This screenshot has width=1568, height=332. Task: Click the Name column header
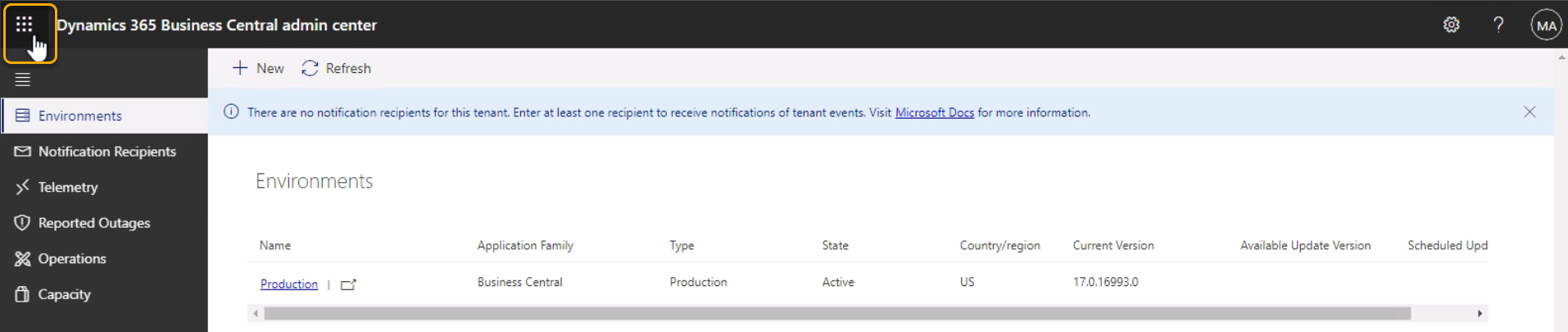click(275, 245)
